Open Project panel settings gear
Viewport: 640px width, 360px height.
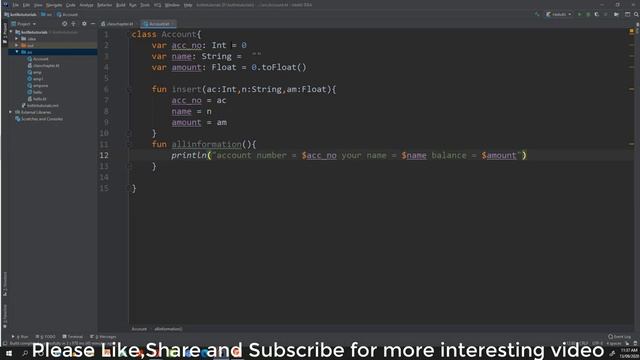84,24
